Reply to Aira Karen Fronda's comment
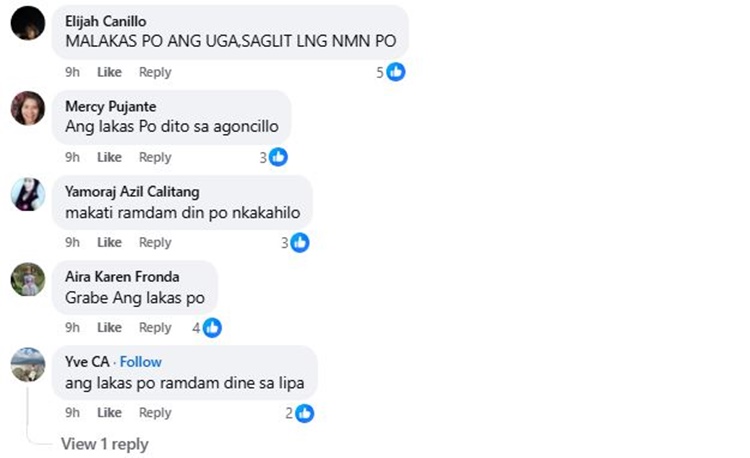The image size is (750, 458). [155, 327]
